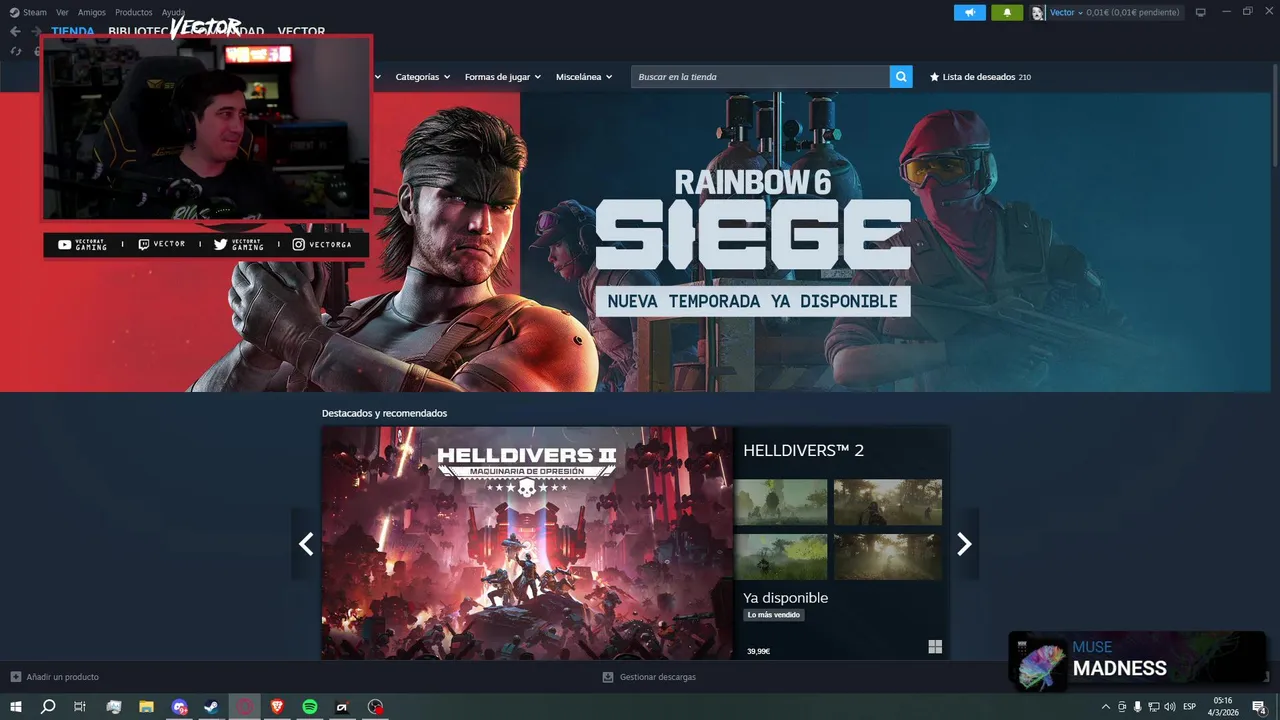Show next featured game carousel arrow
The height and width of the screenshot is (720, 1280).
[x=964, y=544]
